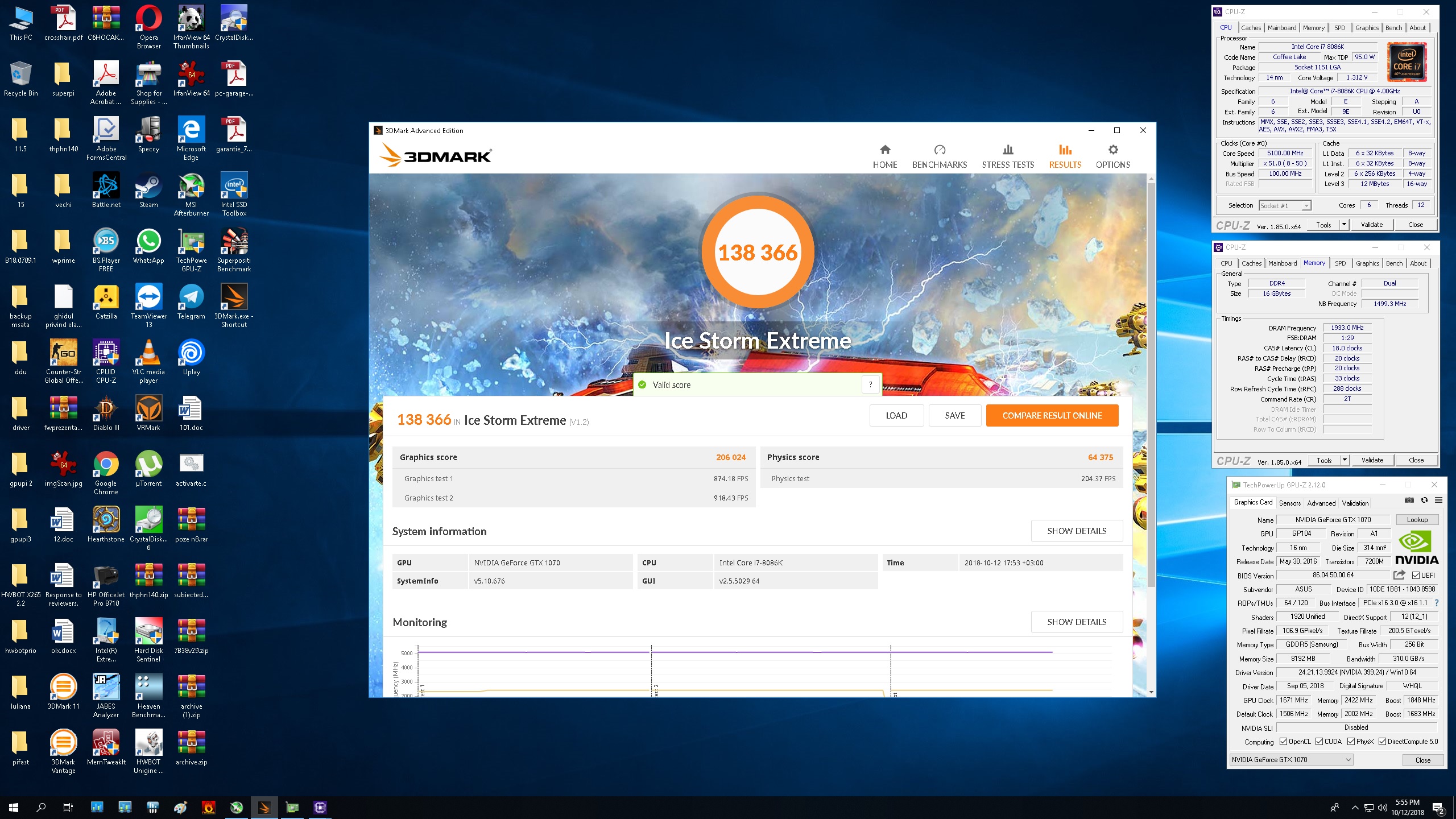Click taskbar clock showing 5:55 PM

tap(1408, 808)
